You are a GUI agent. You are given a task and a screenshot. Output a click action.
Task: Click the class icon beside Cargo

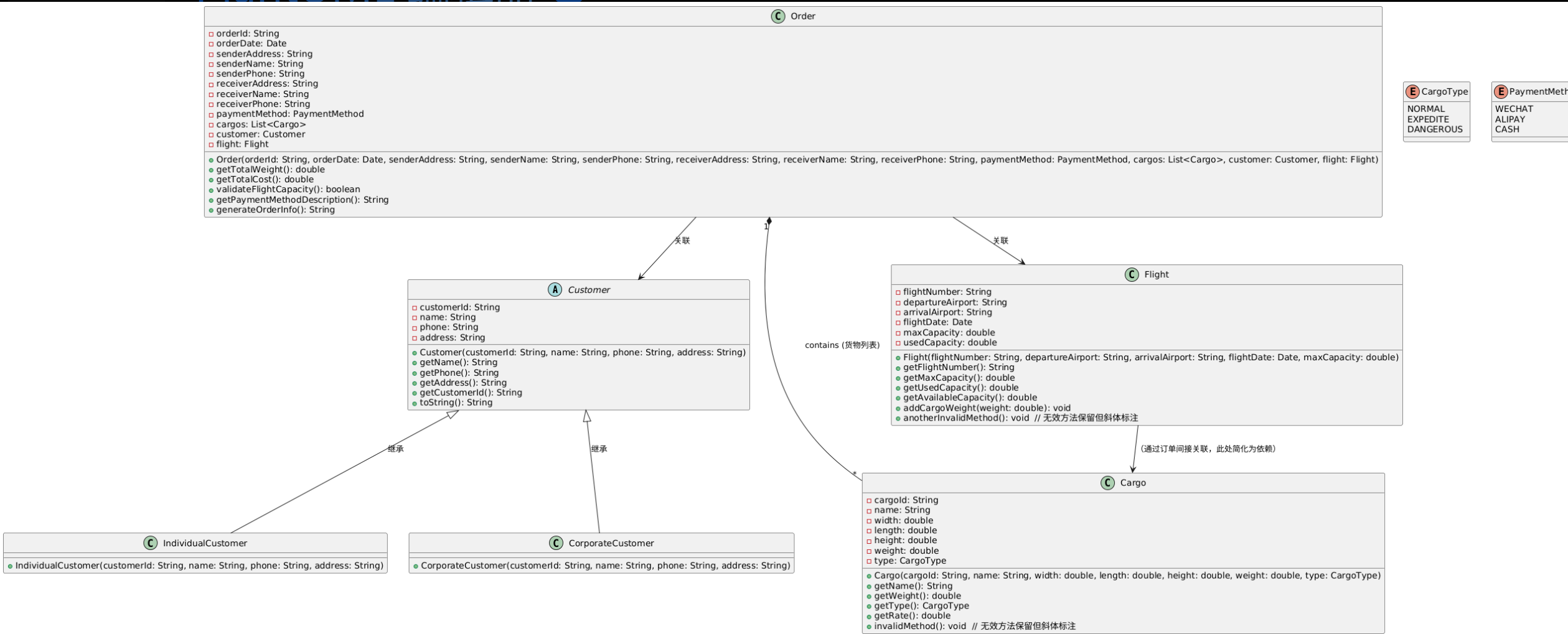point(1107,483)
